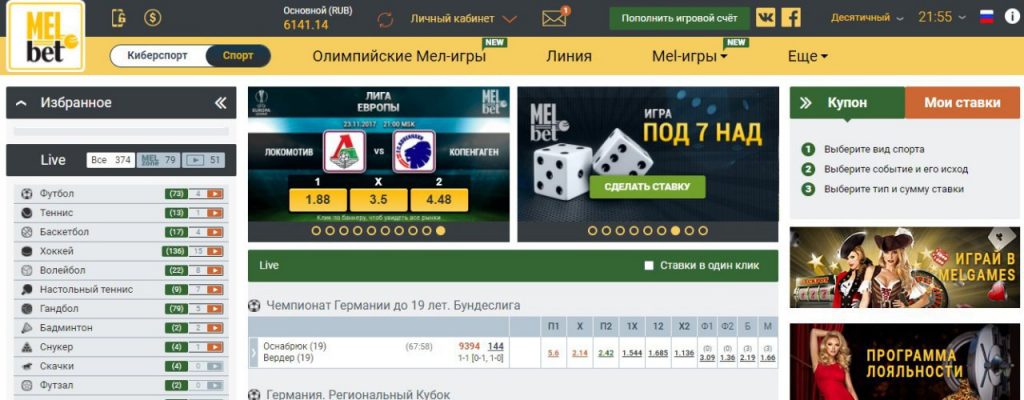Open the mobile app phone icon

coord(118,18)
